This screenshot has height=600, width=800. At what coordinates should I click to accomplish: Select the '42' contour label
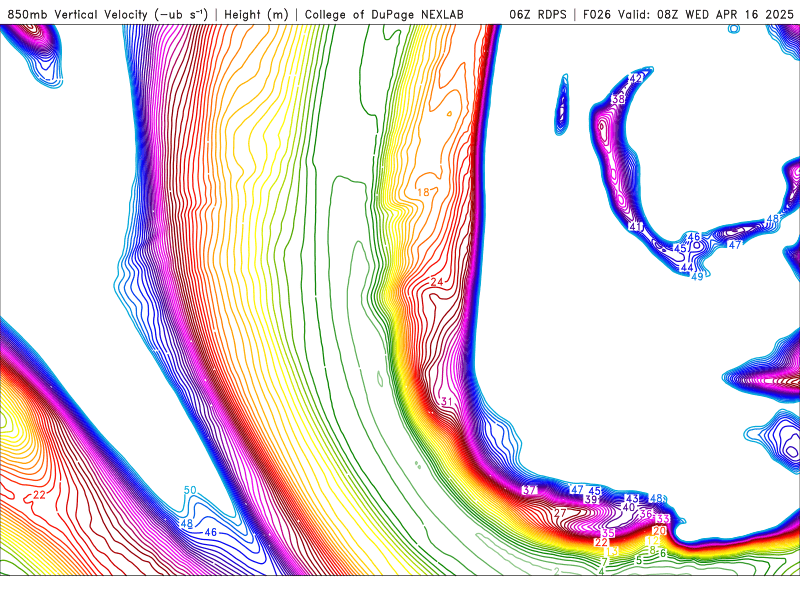[636, 79]
